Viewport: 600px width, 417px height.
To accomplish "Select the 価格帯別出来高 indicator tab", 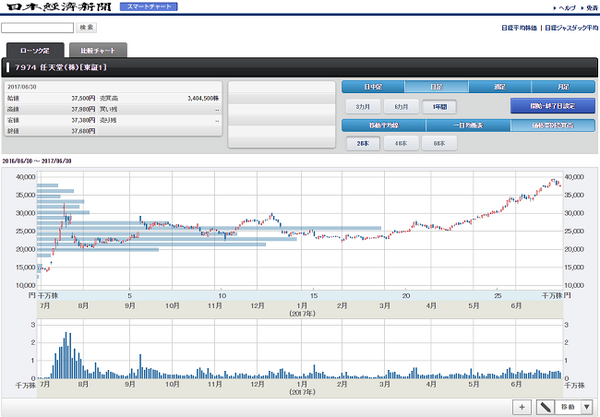I will click(x=553, y=125).
